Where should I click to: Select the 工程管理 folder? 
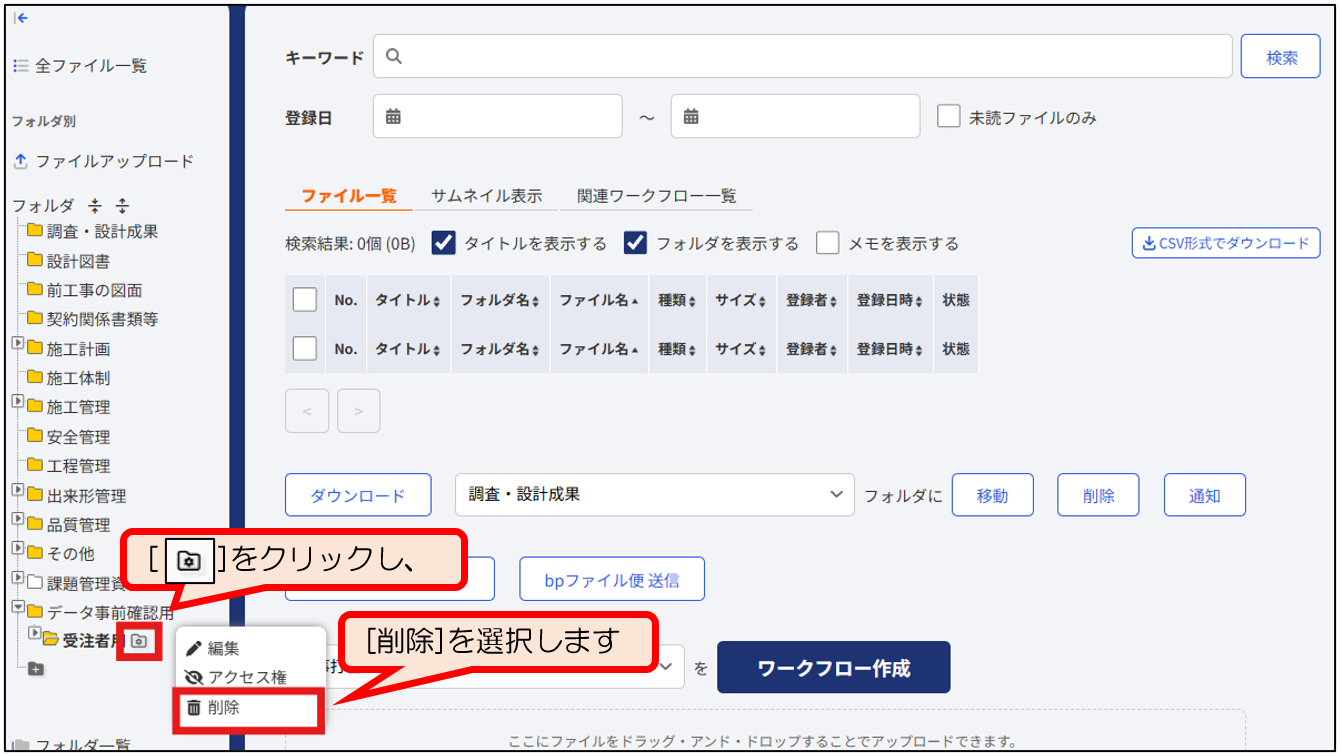point(78,466)
